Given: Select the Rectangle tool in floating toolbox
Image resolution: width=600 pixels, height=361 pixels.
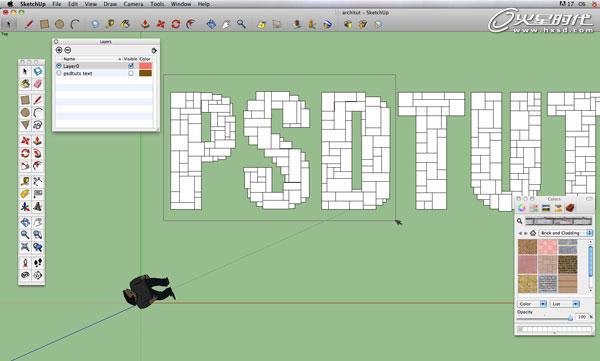Looking at the screenshot, I should click(25, 100).
